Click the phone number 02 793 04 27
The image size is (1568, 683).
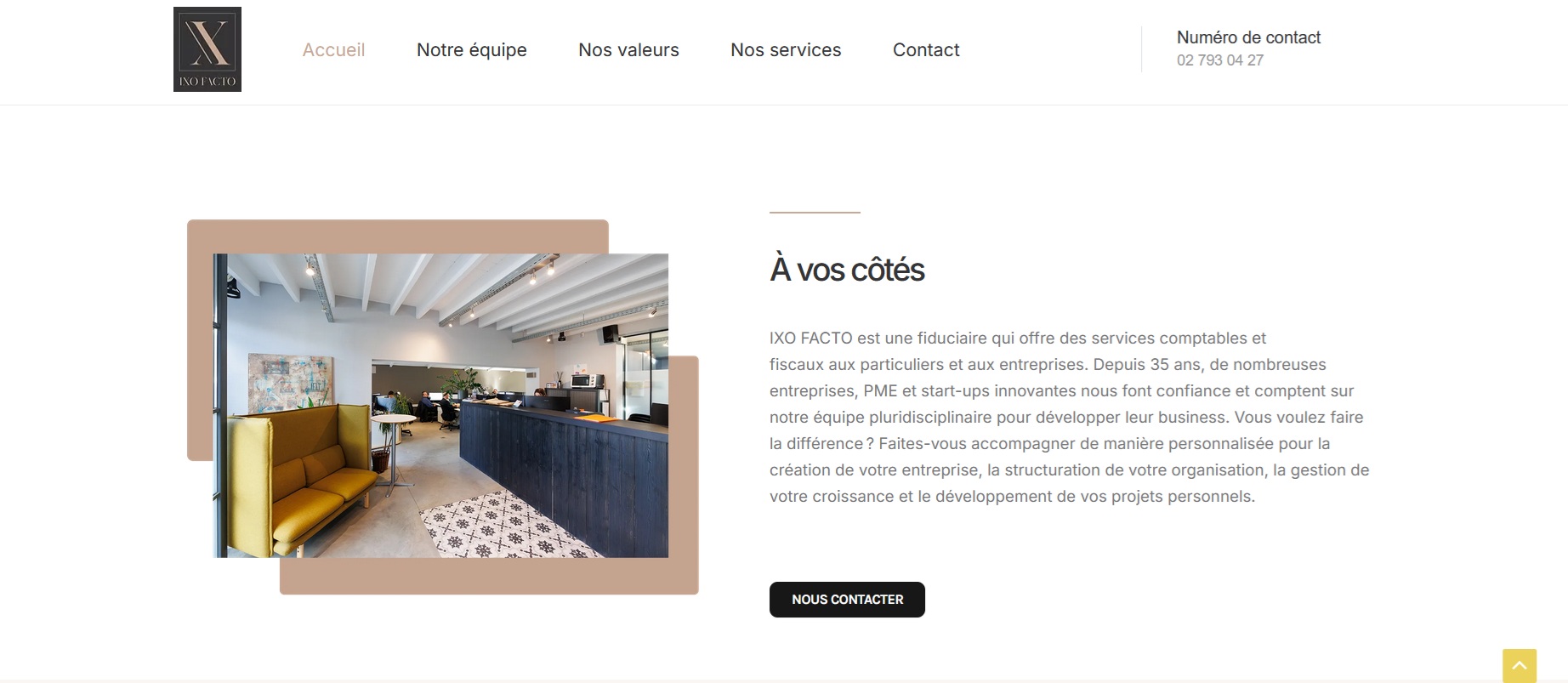coord(1220,60)
